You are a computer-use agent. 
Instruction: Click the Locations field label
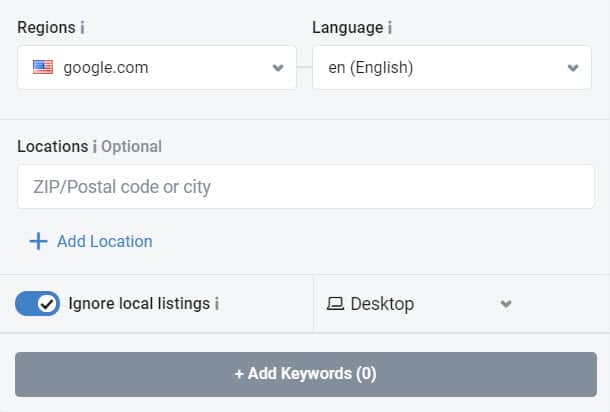click(x=52, y=147)
